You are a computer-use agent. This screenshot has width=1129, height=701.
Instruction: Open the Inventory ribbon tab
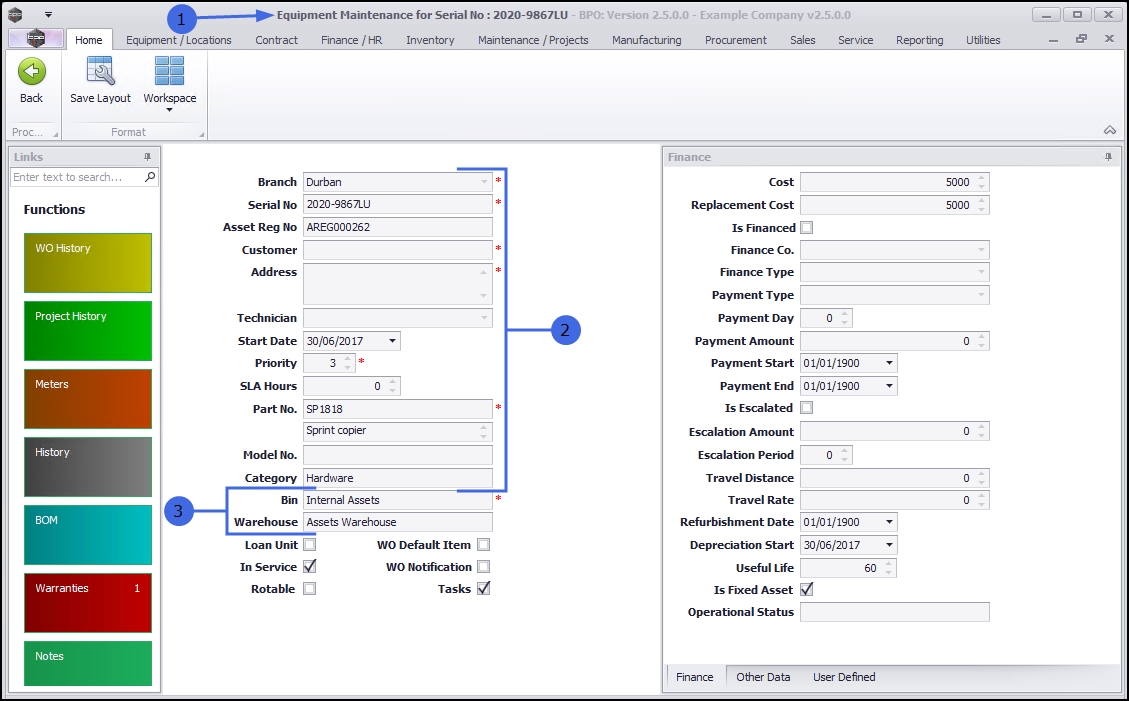pos(430,40)
